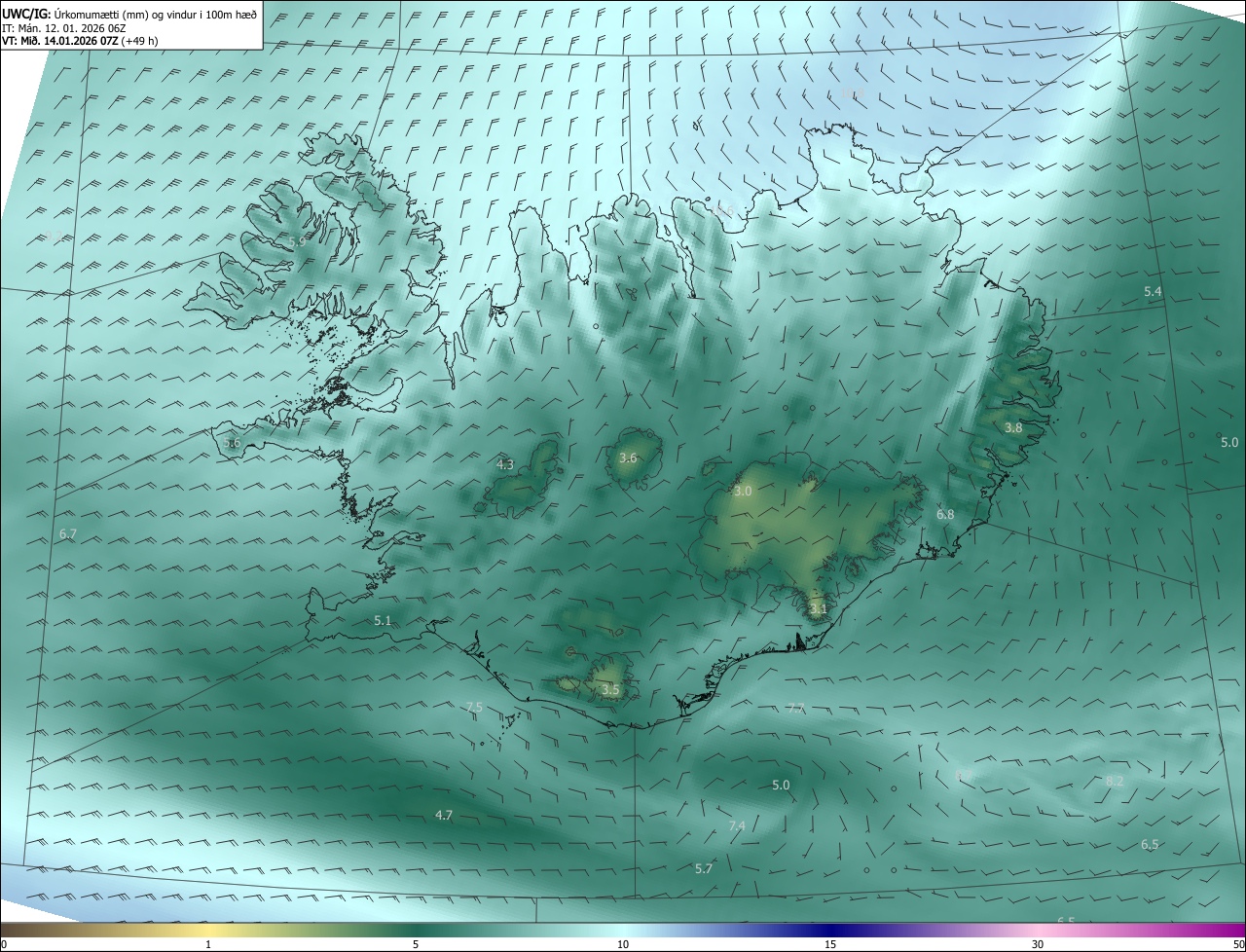
Task: Click the color scale tick label "10"
Action: [623, 944]
